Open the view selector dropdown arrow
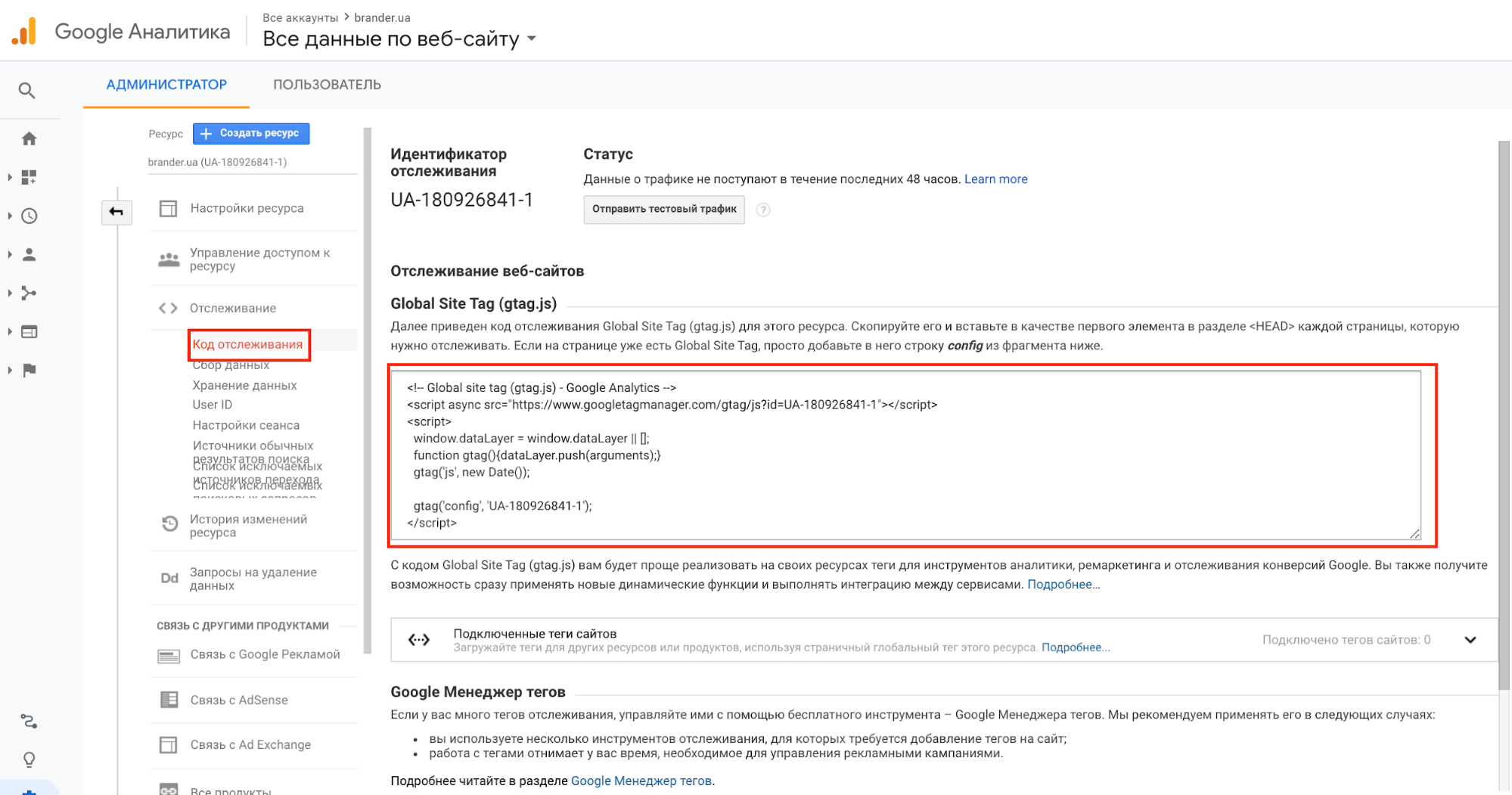 532,39
